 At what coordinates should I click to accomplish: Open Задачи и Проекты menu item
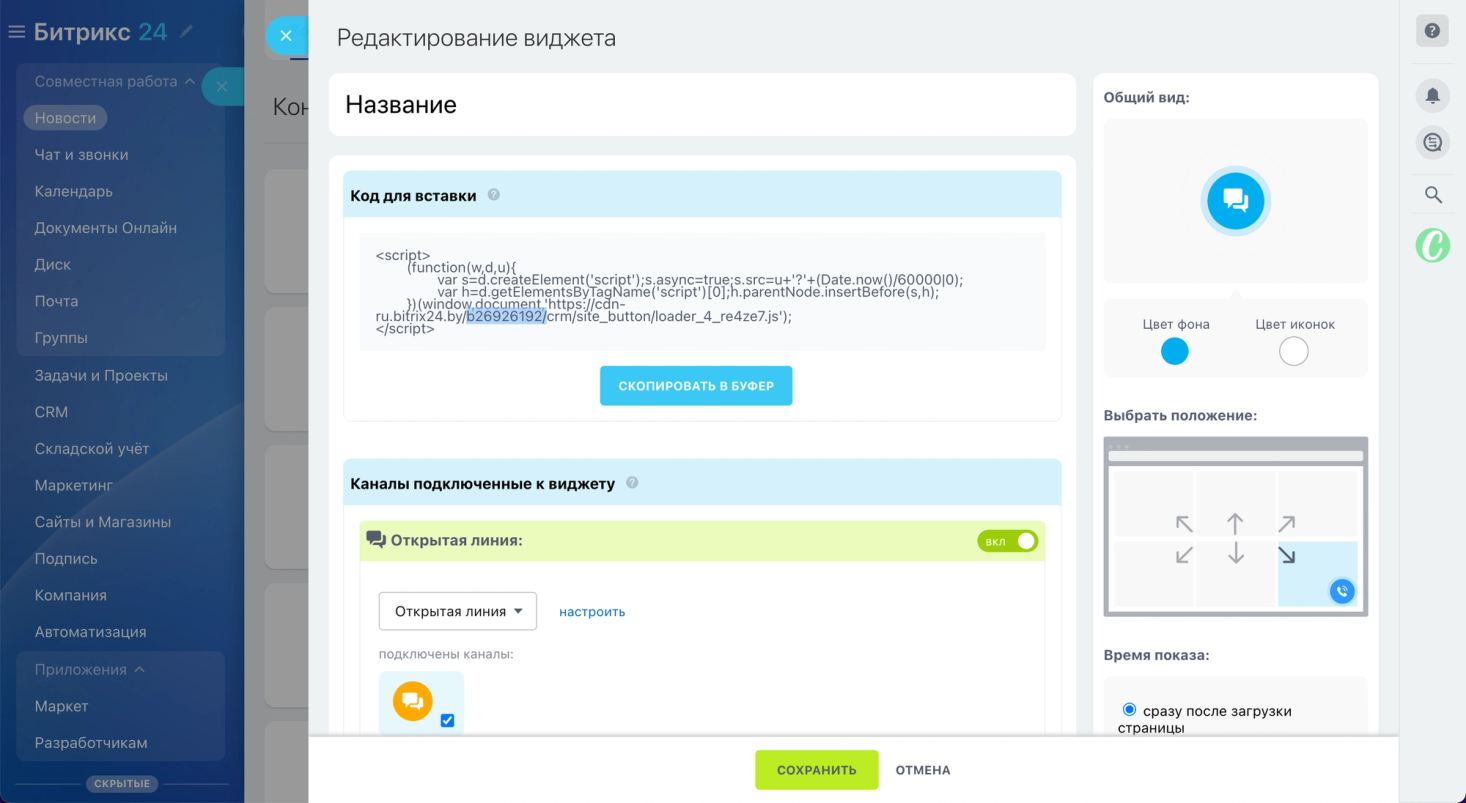(101, 376)
